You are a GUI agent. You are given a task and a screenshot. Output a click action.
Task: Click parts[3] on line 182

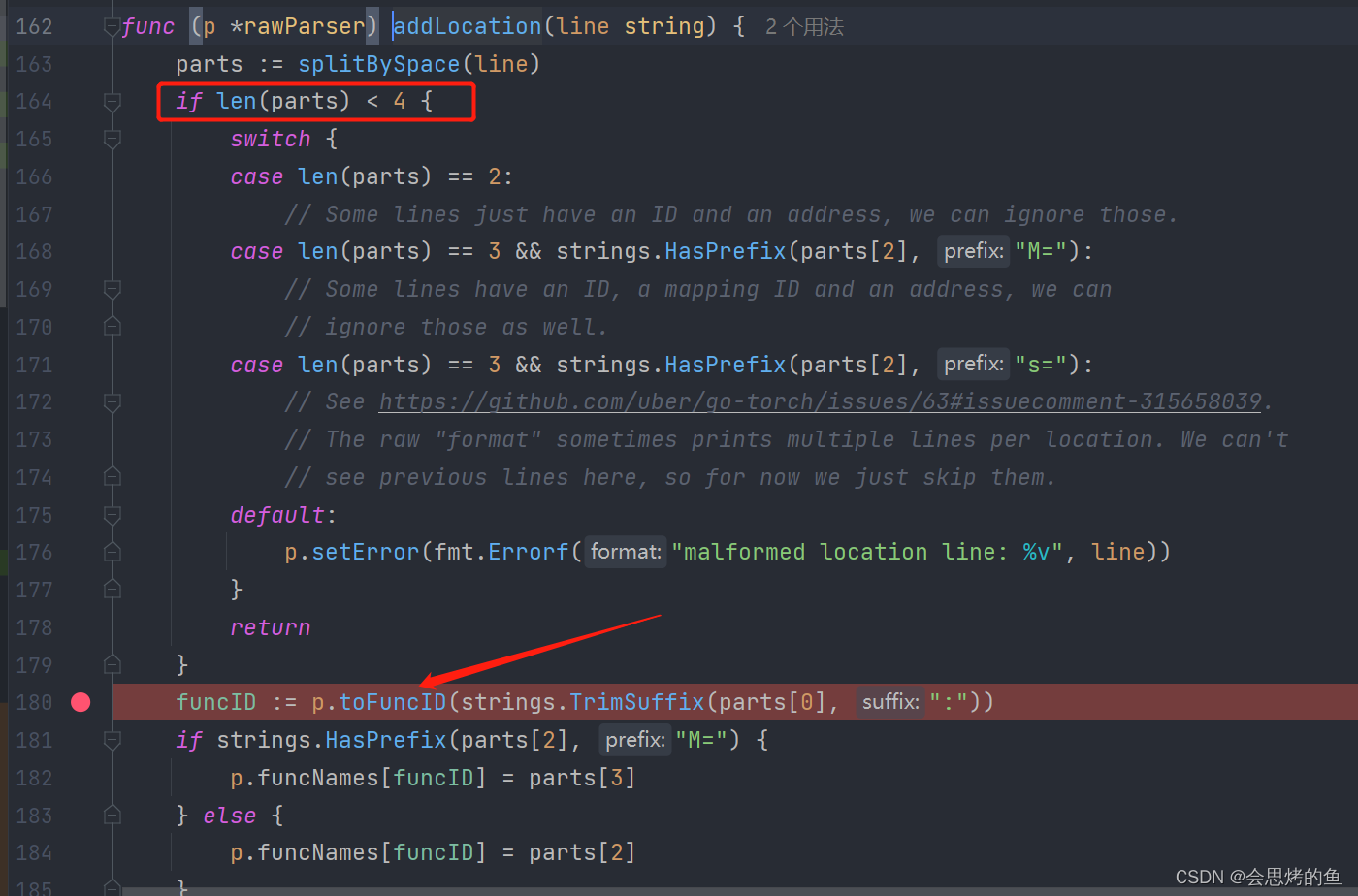click(582, 778)
